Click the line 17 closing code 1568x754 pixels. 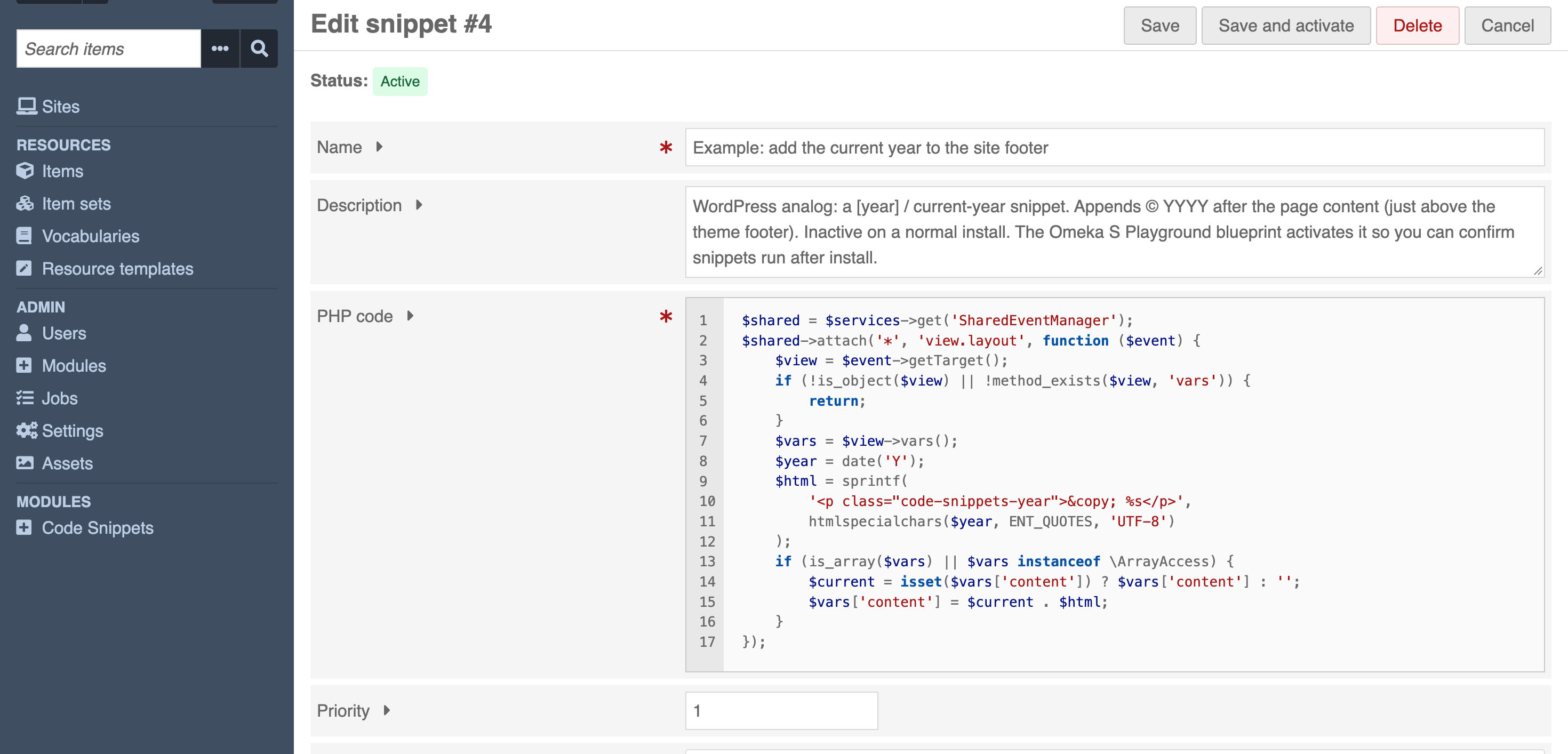pyautogui.click(x=754, y=641)
